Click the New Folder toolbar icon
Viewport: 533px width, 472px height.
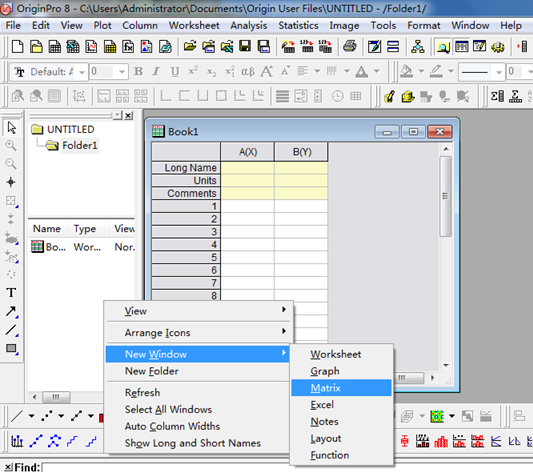(x=36, y=47)
